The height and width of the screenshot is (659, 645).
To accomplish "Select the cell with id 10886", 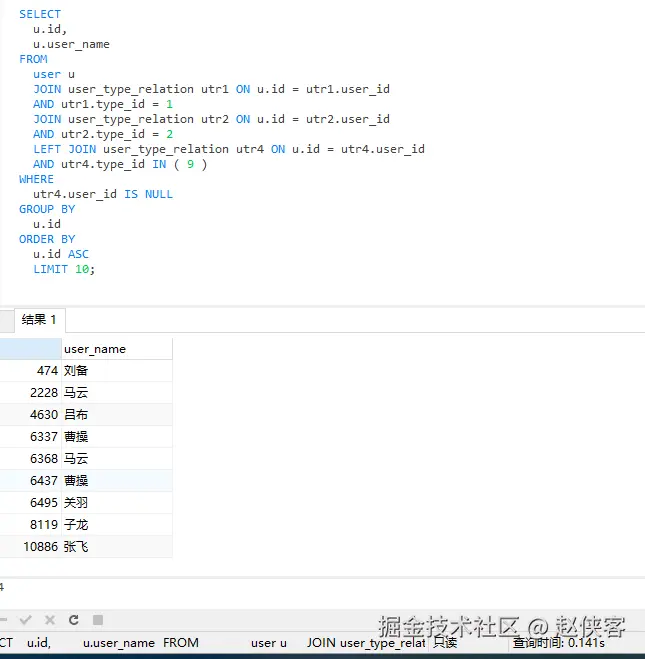I will (x=31, y=547).
